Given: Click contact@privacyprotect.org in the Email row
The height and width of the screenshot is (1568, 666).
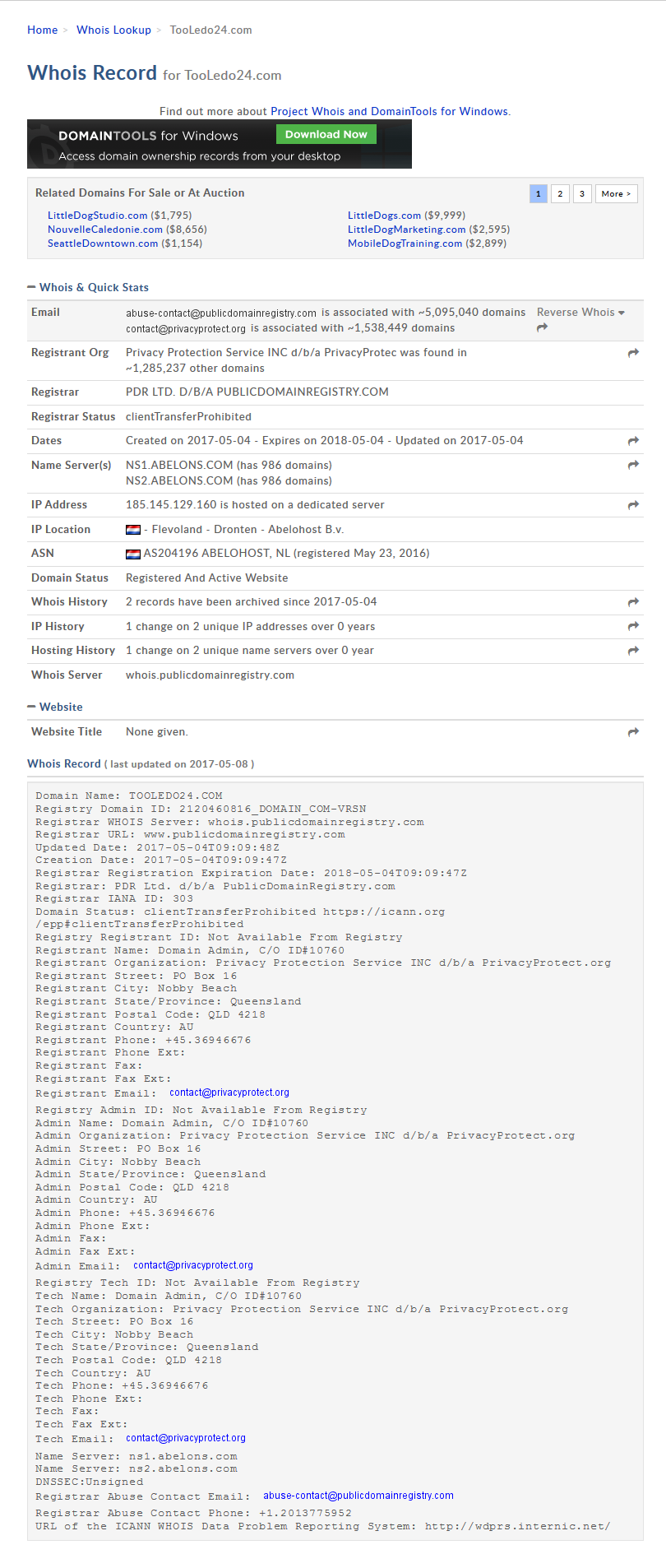Looking at the screenshot, I should [x=186, y=329].
